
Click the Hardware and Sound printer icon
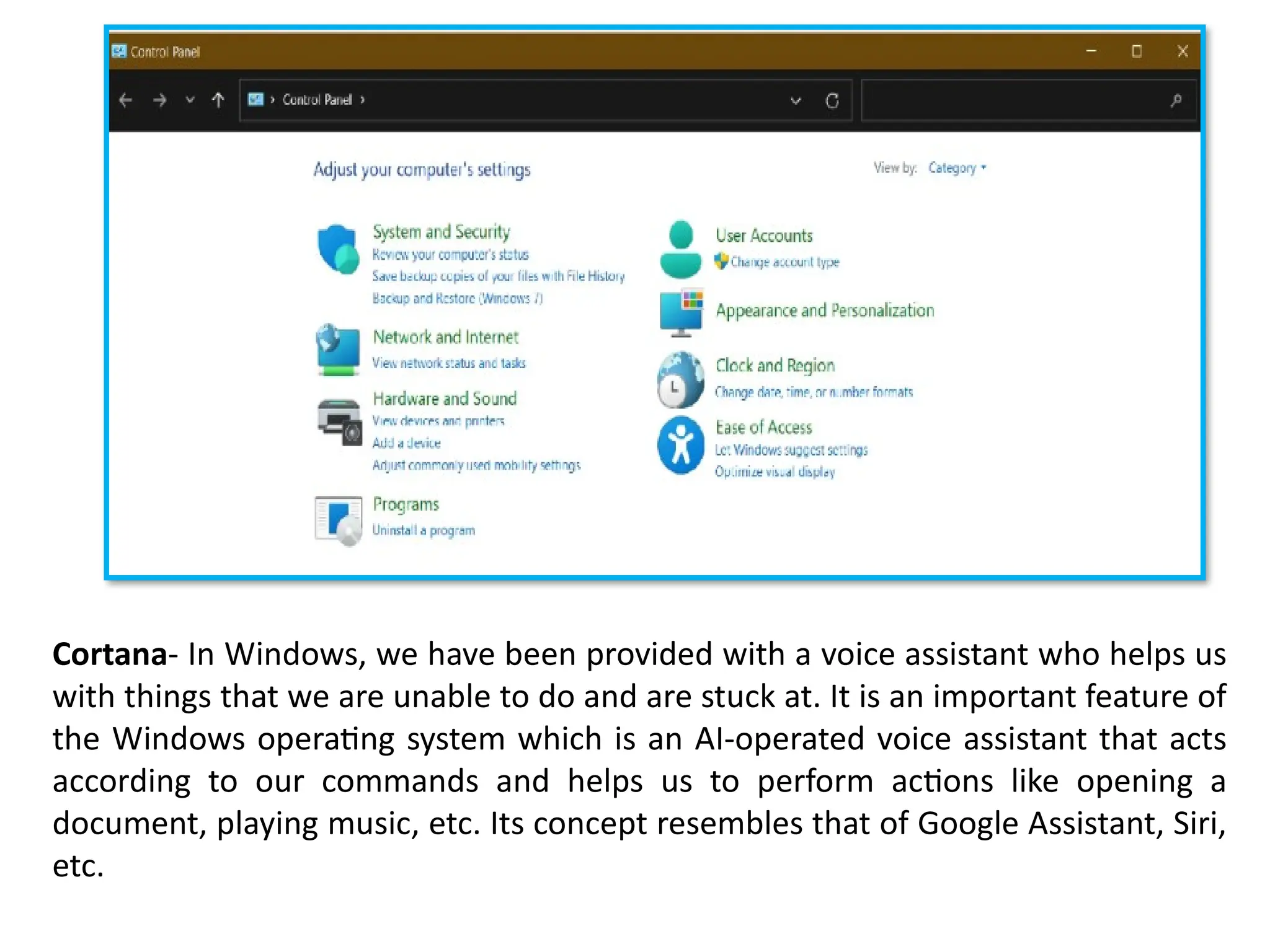pos(339,421)
